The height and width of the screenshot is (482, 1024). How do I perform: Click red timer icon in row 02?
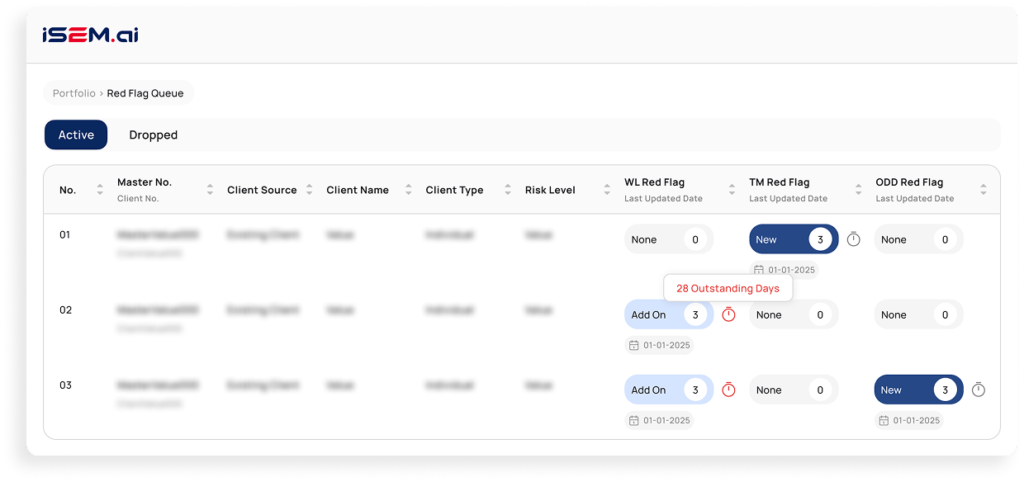click(728, 315)
